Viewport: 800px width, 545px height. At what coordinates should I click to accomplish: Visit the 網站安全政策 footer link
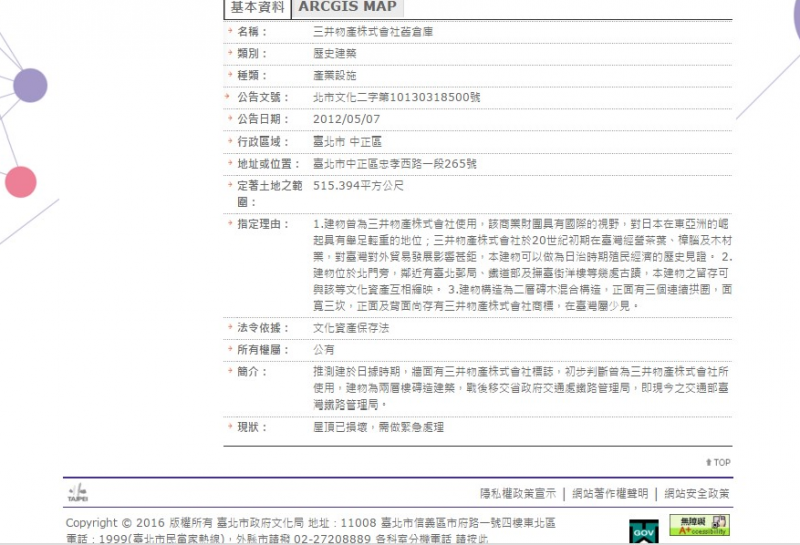pos(697,494)
